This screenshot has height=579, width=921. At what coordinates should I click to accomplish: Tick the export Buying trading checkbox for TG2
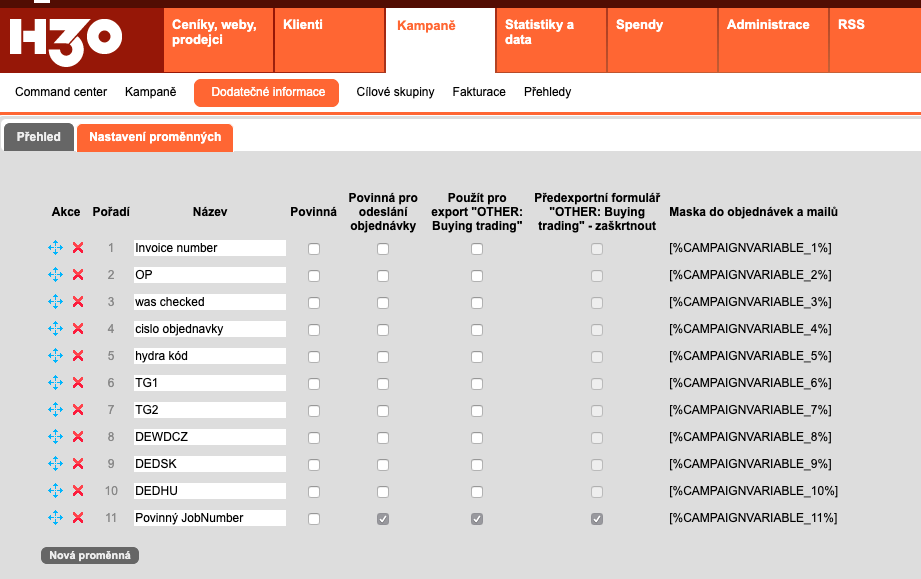click(x=477, y=410)
